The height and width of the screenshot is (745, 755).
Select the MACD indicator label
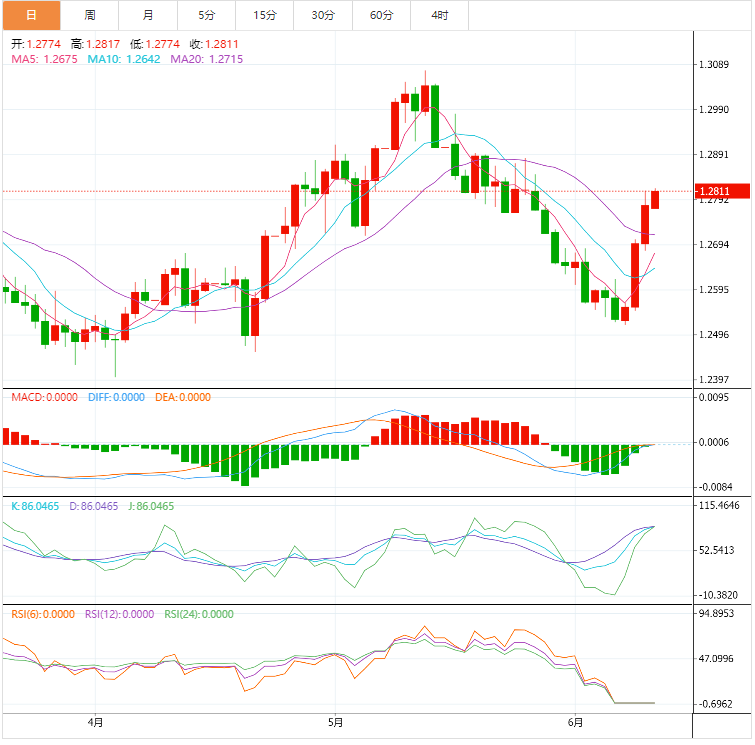[44, 397]
